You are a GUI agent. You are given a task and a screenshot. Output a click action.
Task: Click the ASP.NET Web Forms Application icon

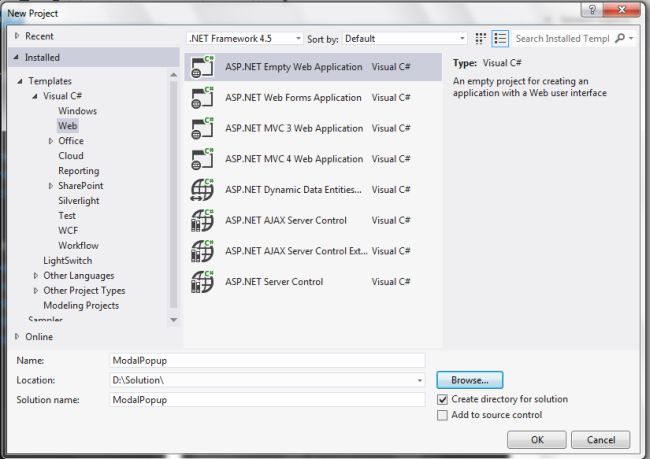[x=202, y=97]
